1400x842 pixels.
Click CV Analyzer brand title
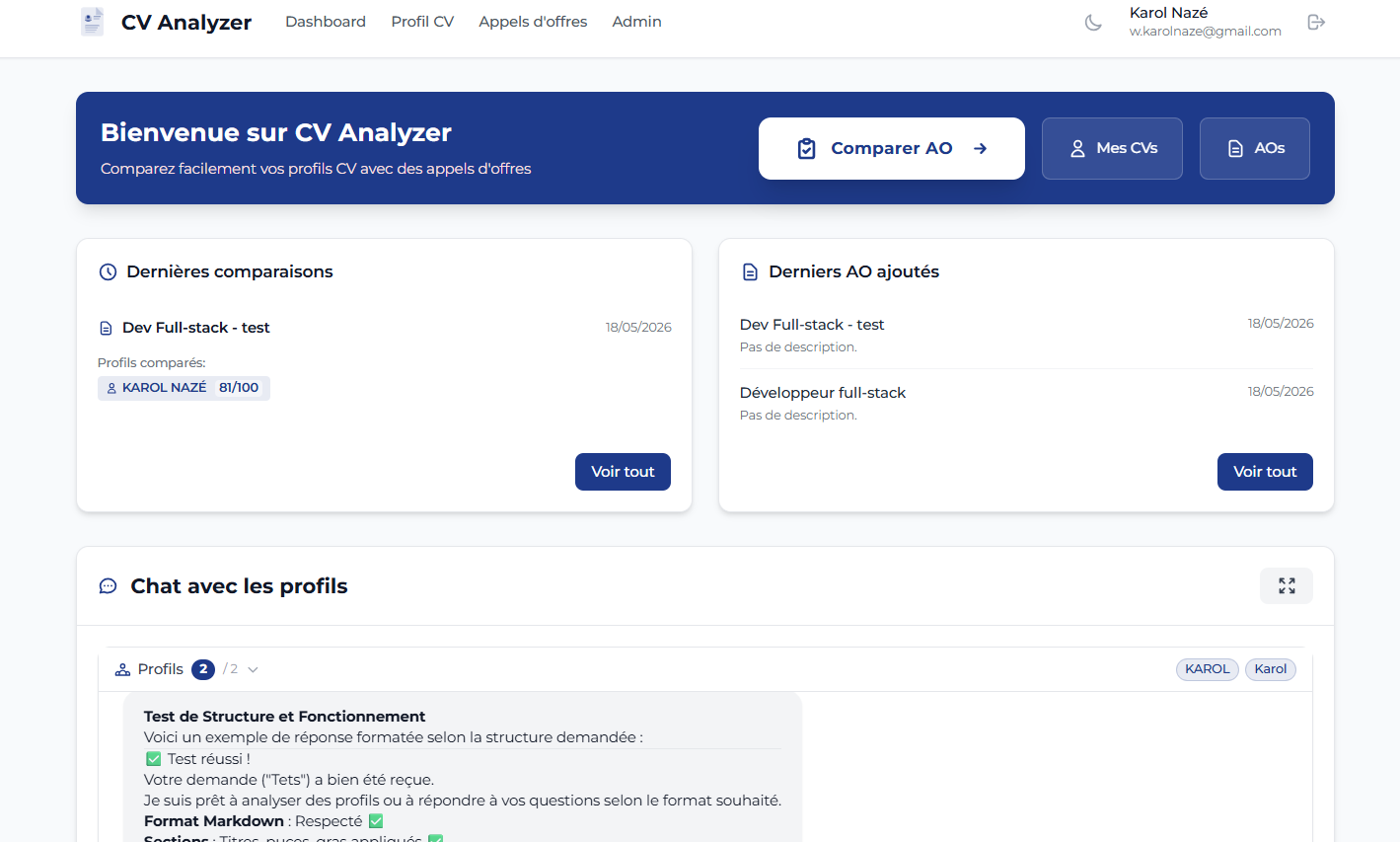pos(186,22)
